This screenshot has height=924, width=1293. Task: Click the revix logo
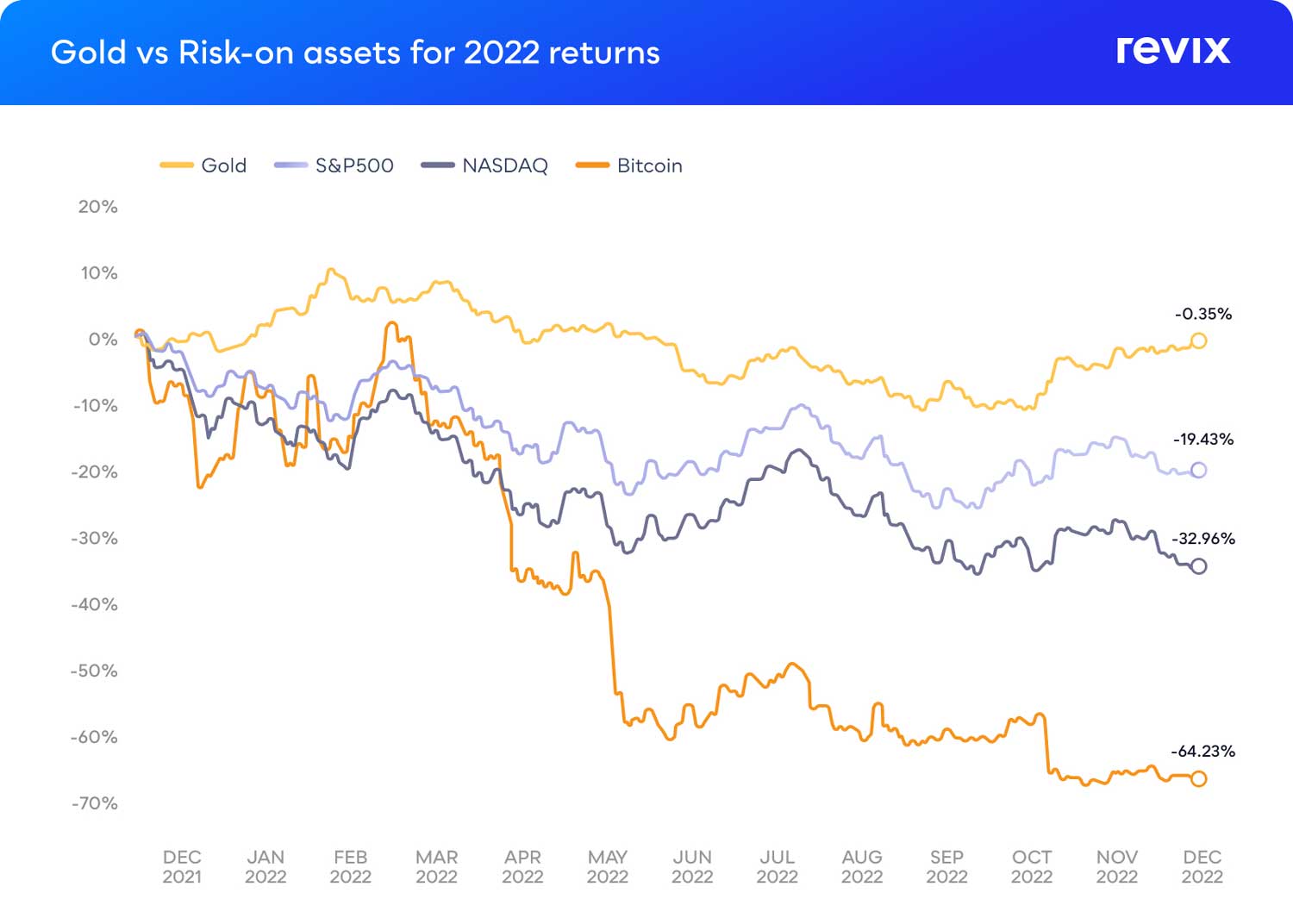(x=1172, y=50)
